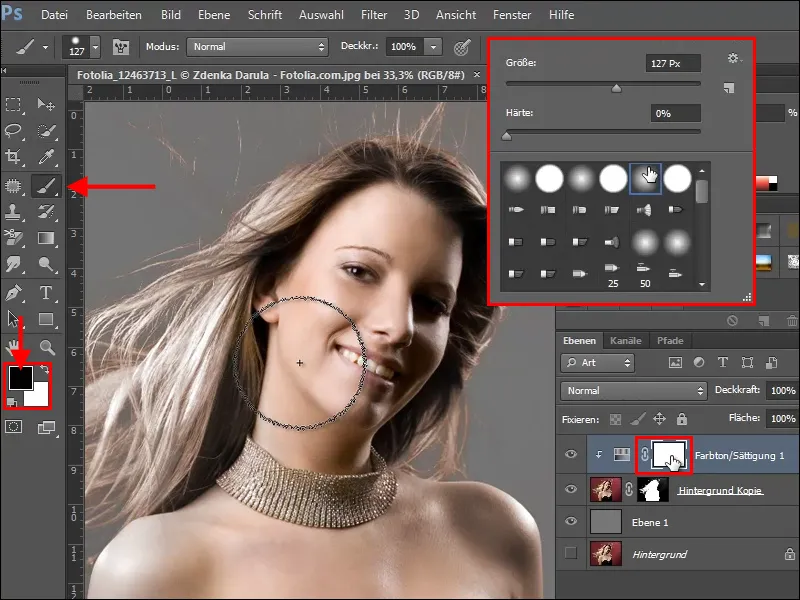Change the screen mode
This screenshot has height=600, width=800.
[47, 428]
